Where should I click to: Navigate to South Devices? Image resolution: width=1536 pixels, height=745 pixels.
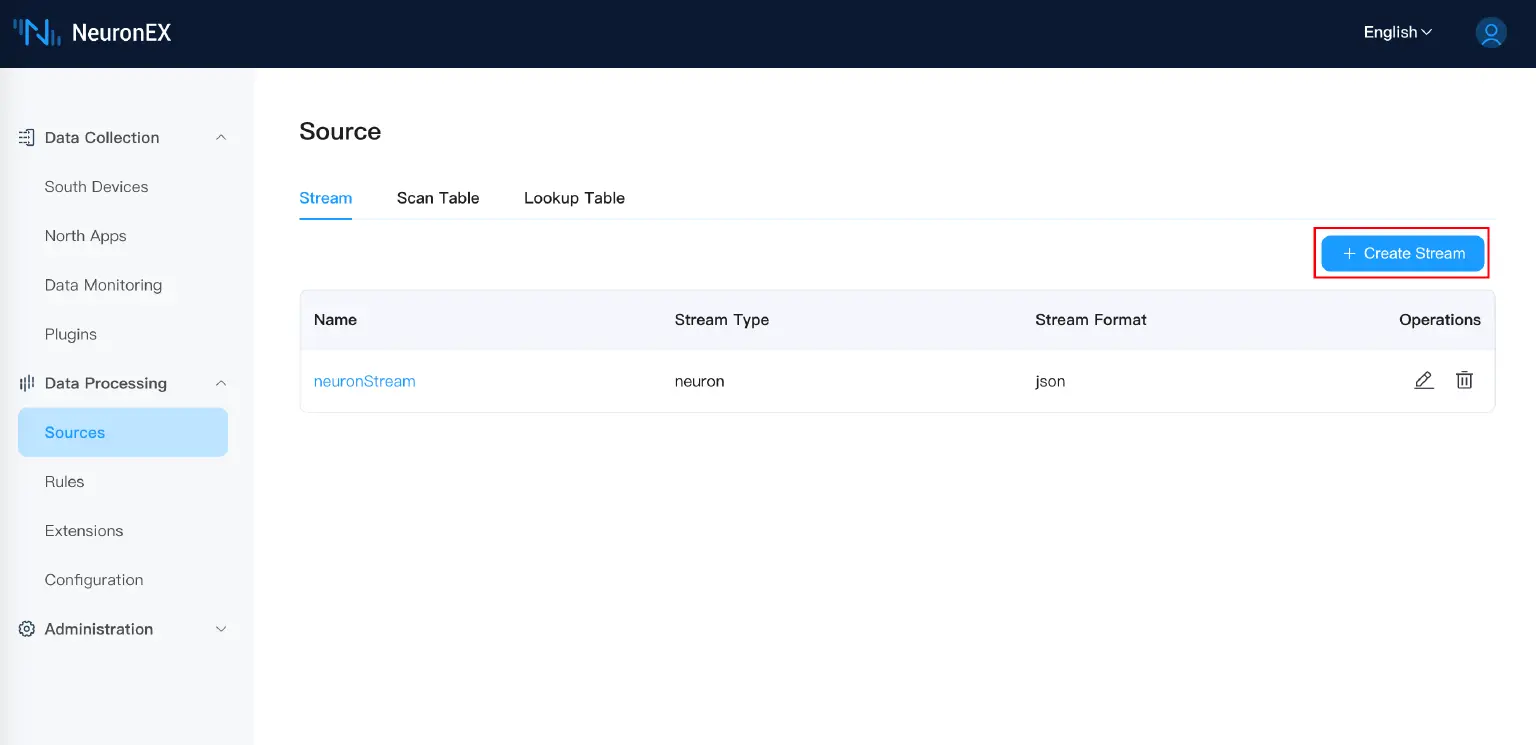(96, 186)
